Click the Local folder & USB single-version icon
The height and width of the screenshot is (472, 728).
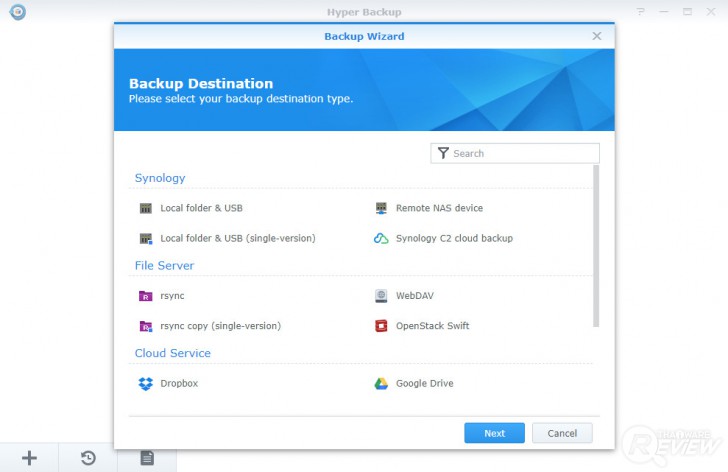(x=146, y=239)
